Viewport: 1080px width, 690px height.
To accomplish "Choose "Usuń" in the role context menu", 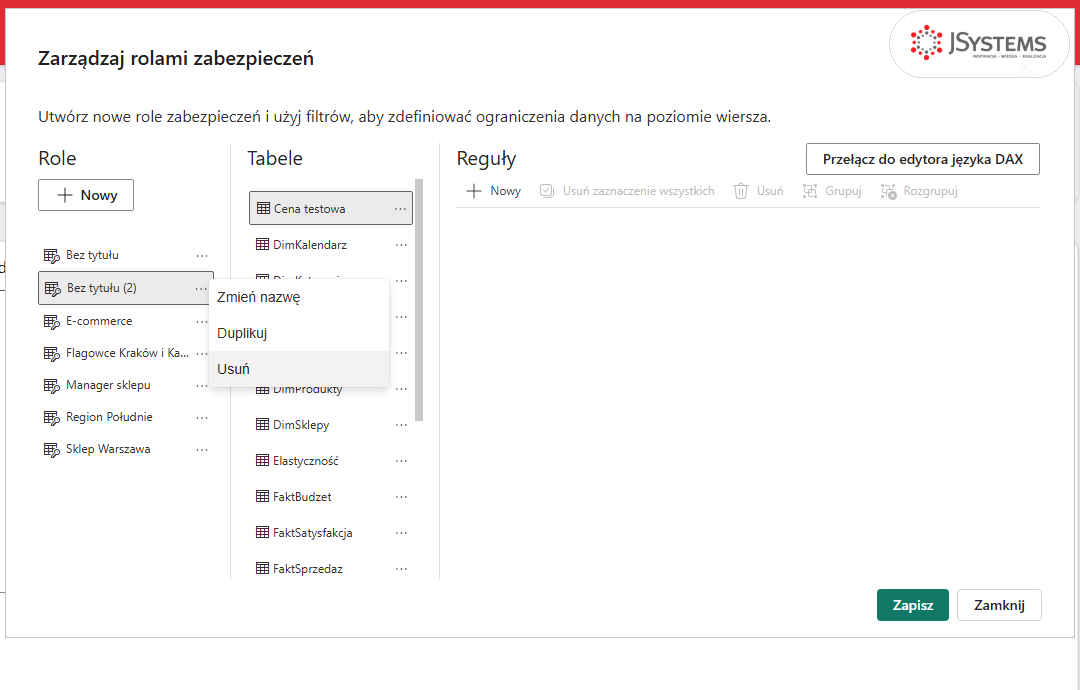I will [299, 369].
